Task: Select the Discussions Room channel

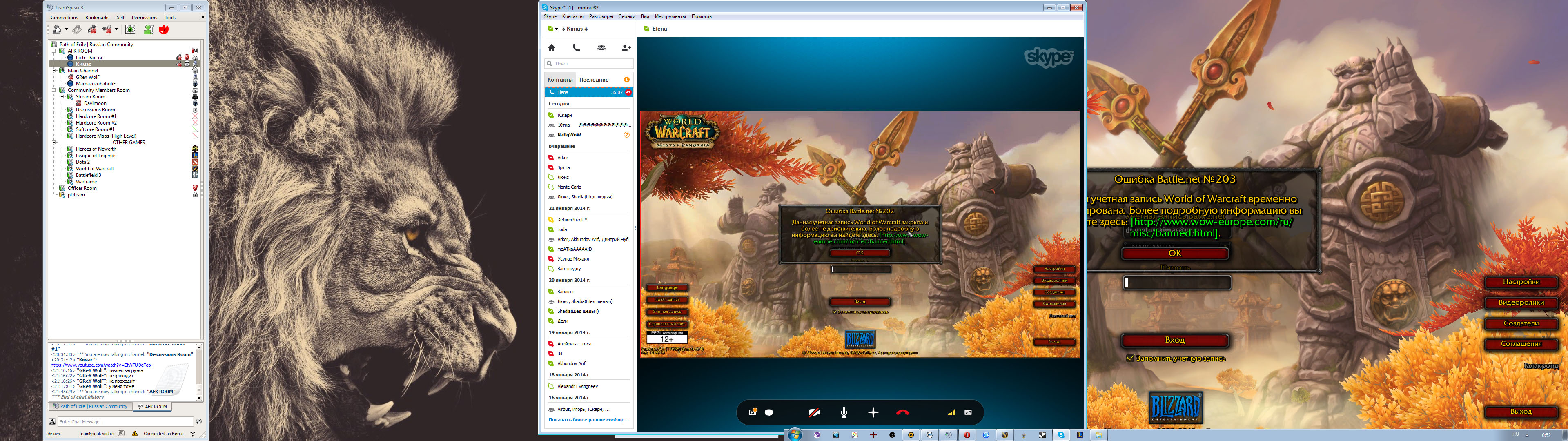Action: [95, 110]
